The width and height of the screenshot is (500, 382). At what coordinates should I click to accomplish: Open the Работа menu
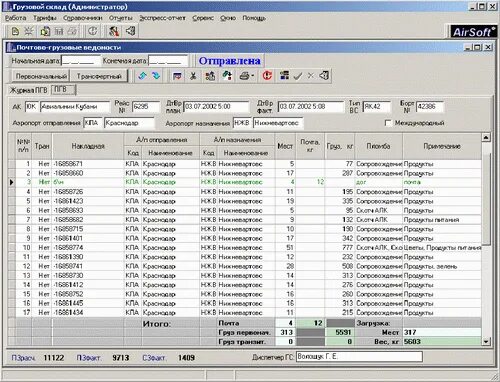[x=16, y=18]
